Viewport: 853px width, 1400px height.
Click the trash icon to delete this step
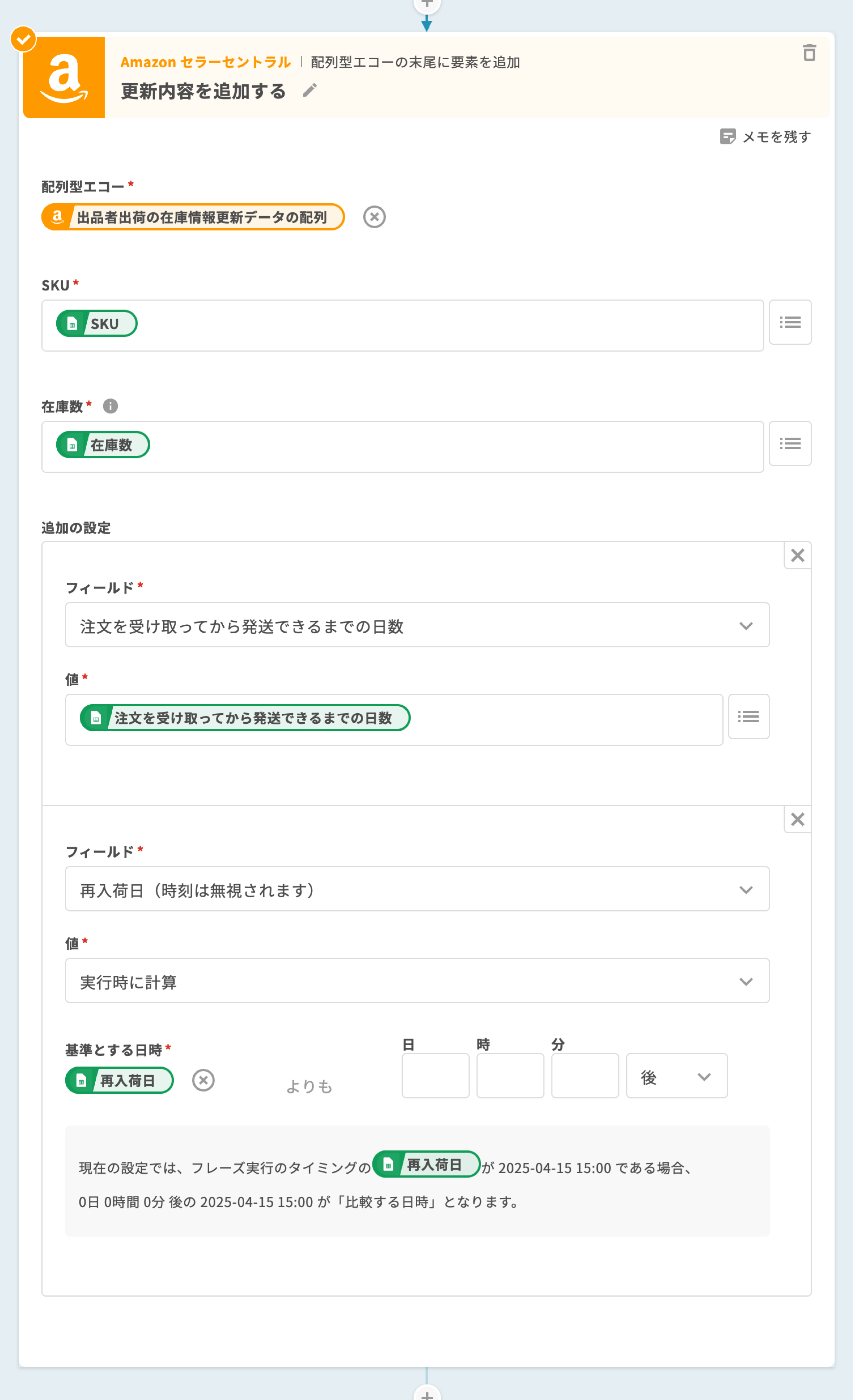(x=809, y=53)
